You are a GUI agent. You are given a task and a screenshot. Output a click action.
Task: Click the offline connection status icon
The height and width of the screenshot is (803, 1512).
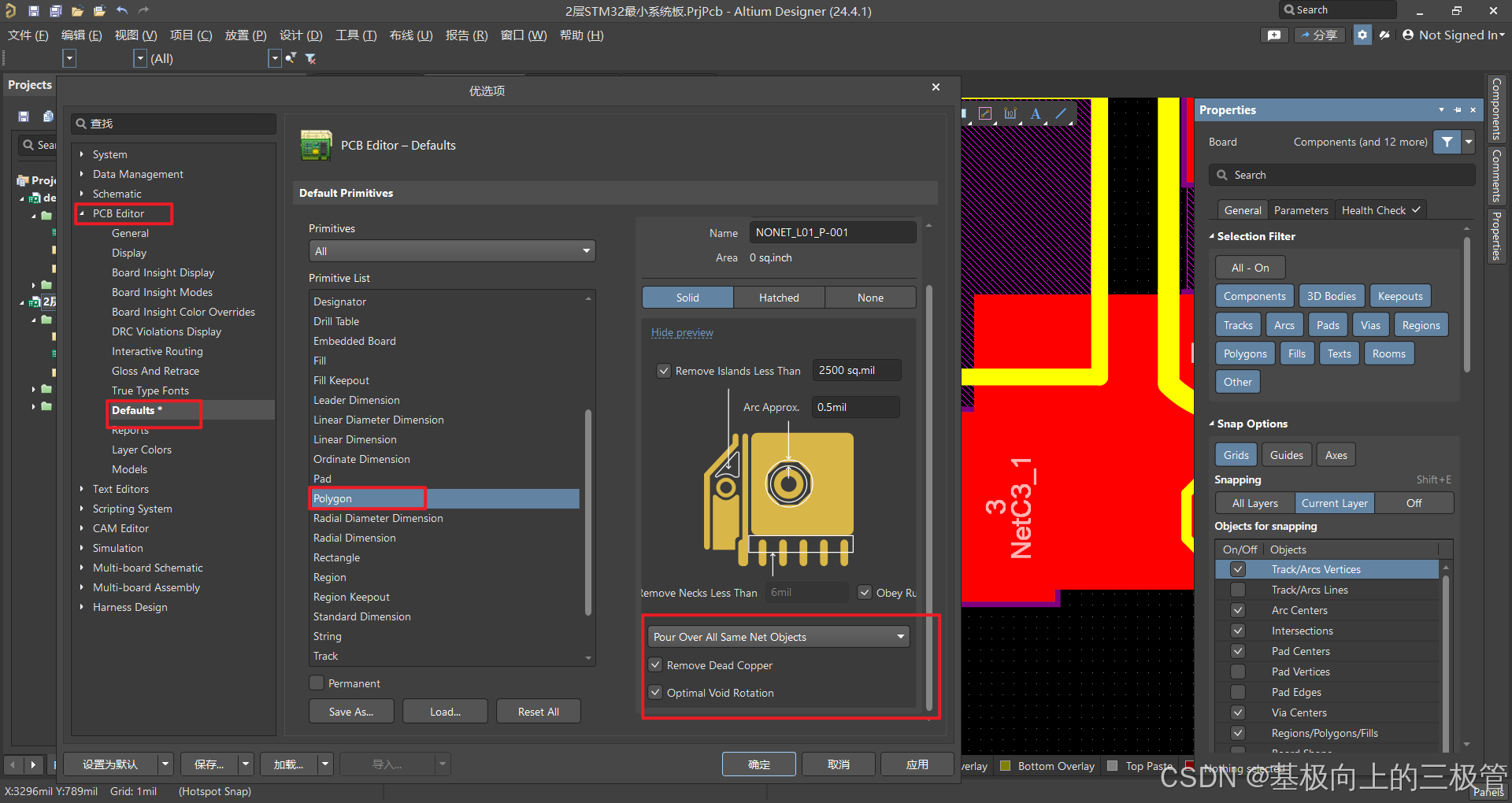click(x=1384, y=35)
